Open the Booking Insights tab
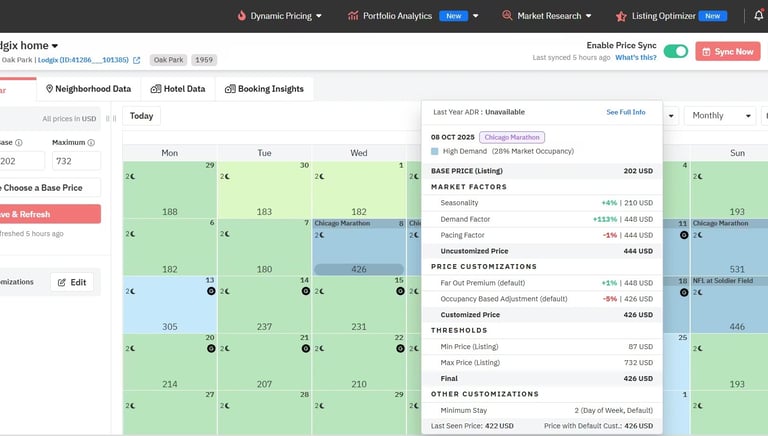 [264, 89]
